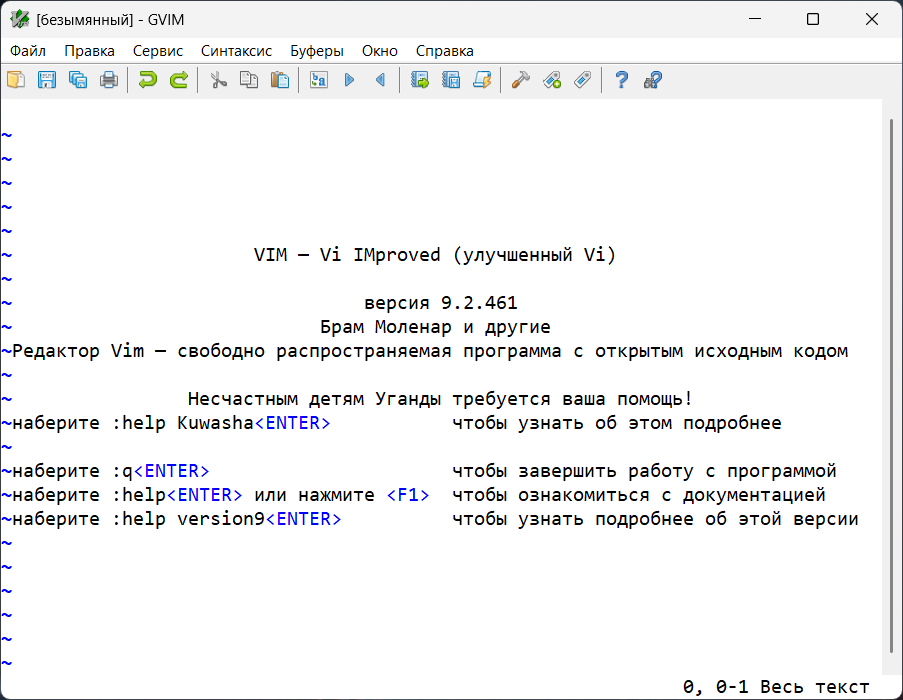Viewport: 903px width, 700px height.
Task: Maximize the GVIM window
Action: tap(813, 20)
